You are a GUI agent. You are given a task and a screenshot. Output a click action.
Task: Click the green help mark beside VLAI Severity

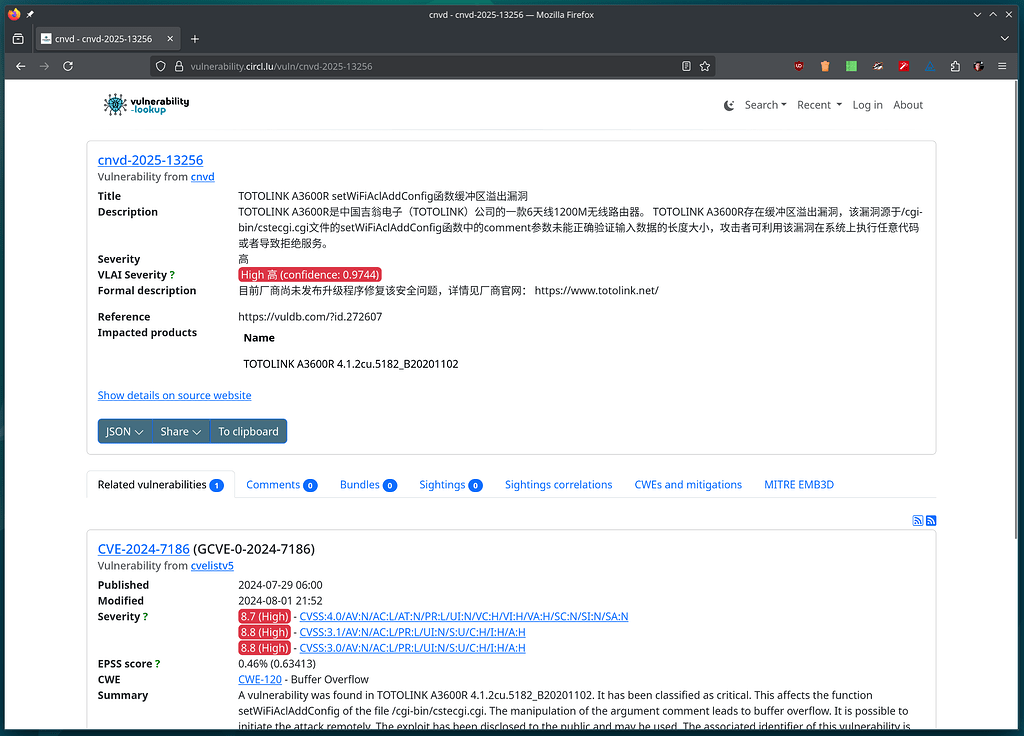[172, 275]
